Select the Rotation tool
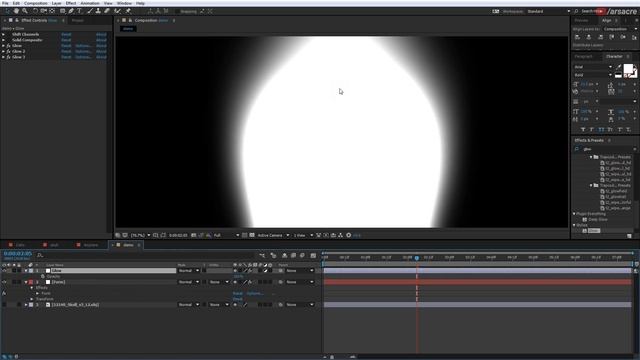Image resolution: width=640 pixels, height=360 pixels. pos(35,11)
